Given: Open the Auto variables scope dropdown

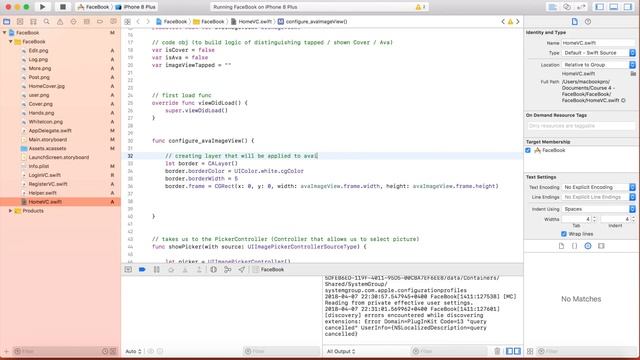Looking at the screenshot, I should [x=133, y=351].
